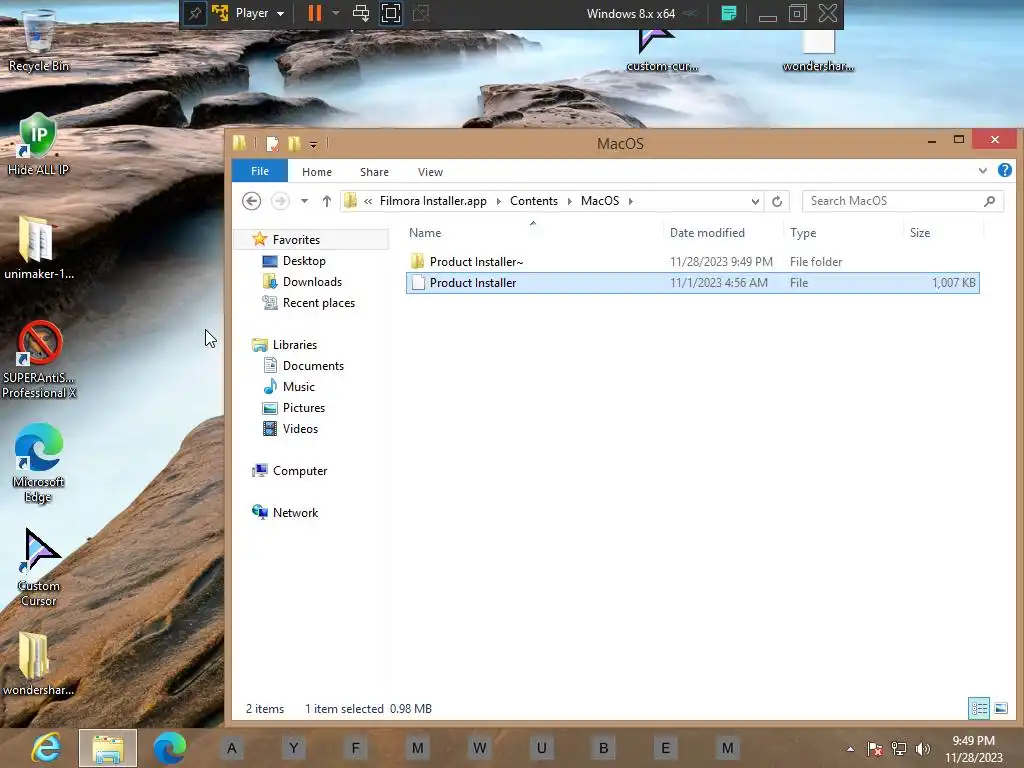The width and height of the screenshot is (1024, 768).
Task: Select wondershar folder at bottom-left desktop
Action: click(38, 664)
